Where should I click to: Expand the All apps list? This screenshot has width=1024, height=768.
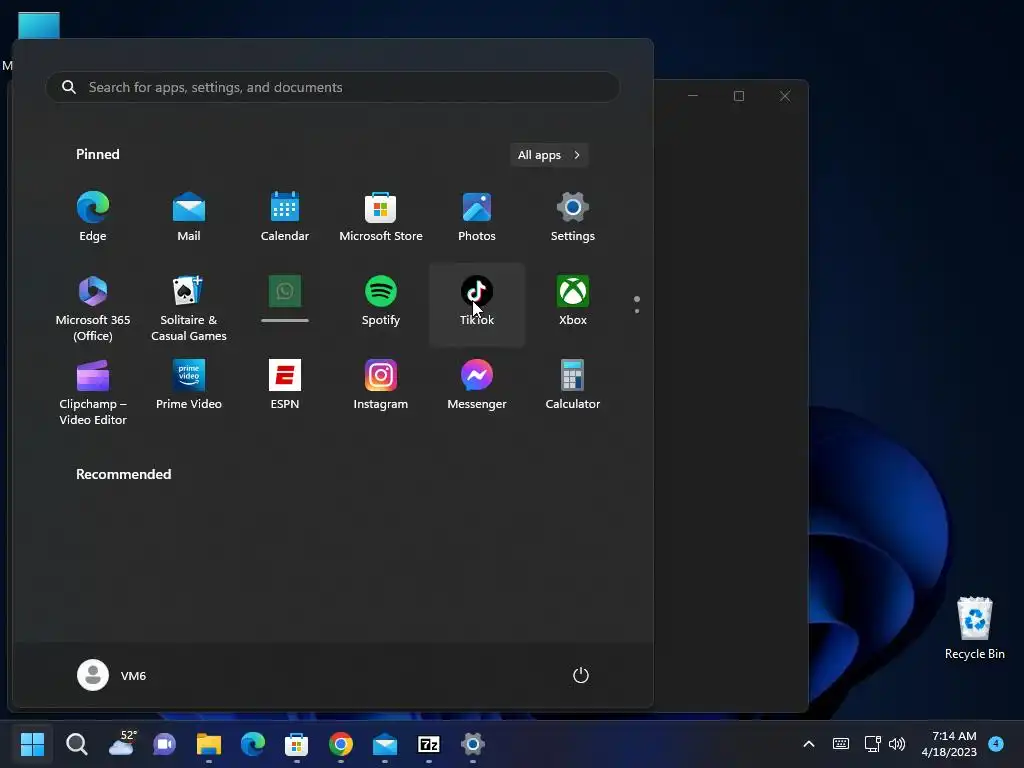(x=549, y=155)
